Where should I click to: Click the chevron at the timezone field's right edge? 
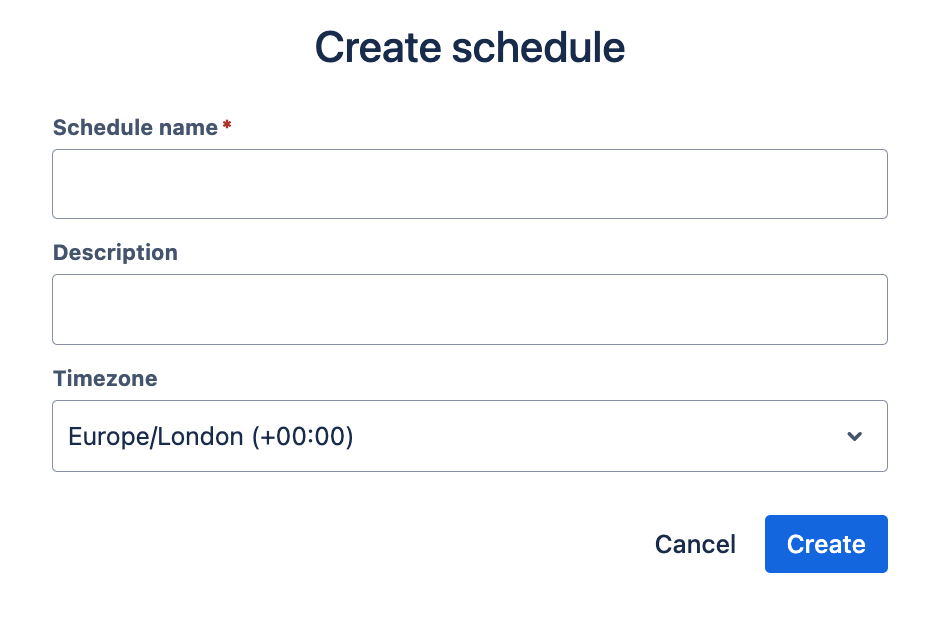(x=855, y=436)
